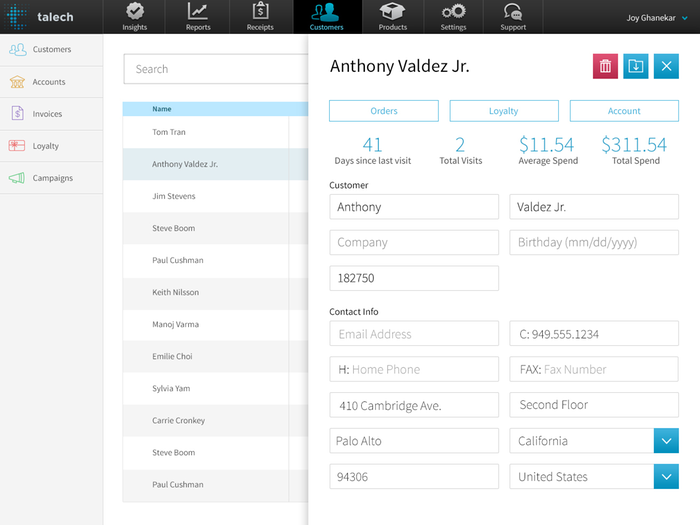The width and height of the screenshot is (700, 525).
Task: Open Settings gear in top bar
Action: tap(453, 17)
